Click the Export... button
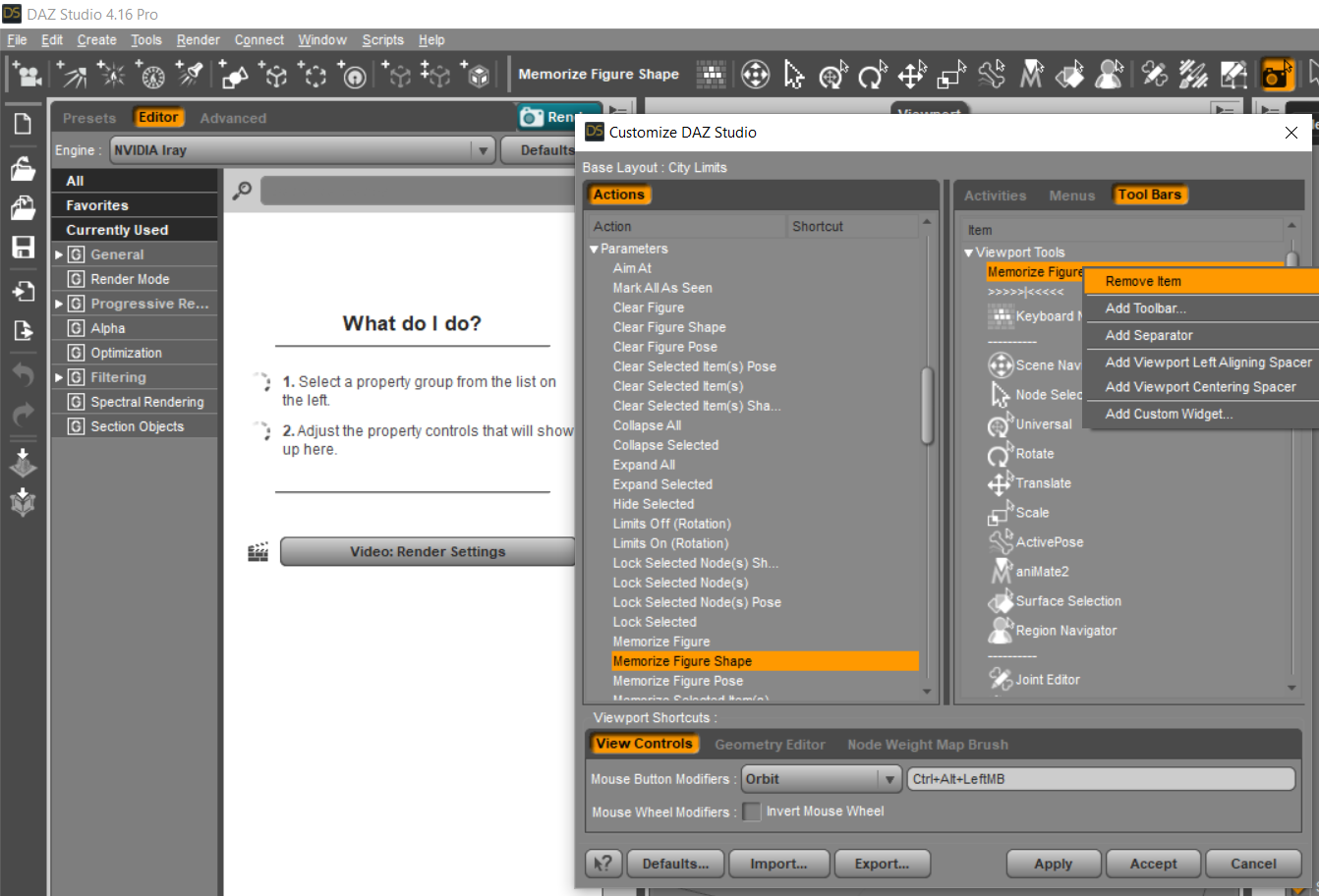 [x=882, y=864]
